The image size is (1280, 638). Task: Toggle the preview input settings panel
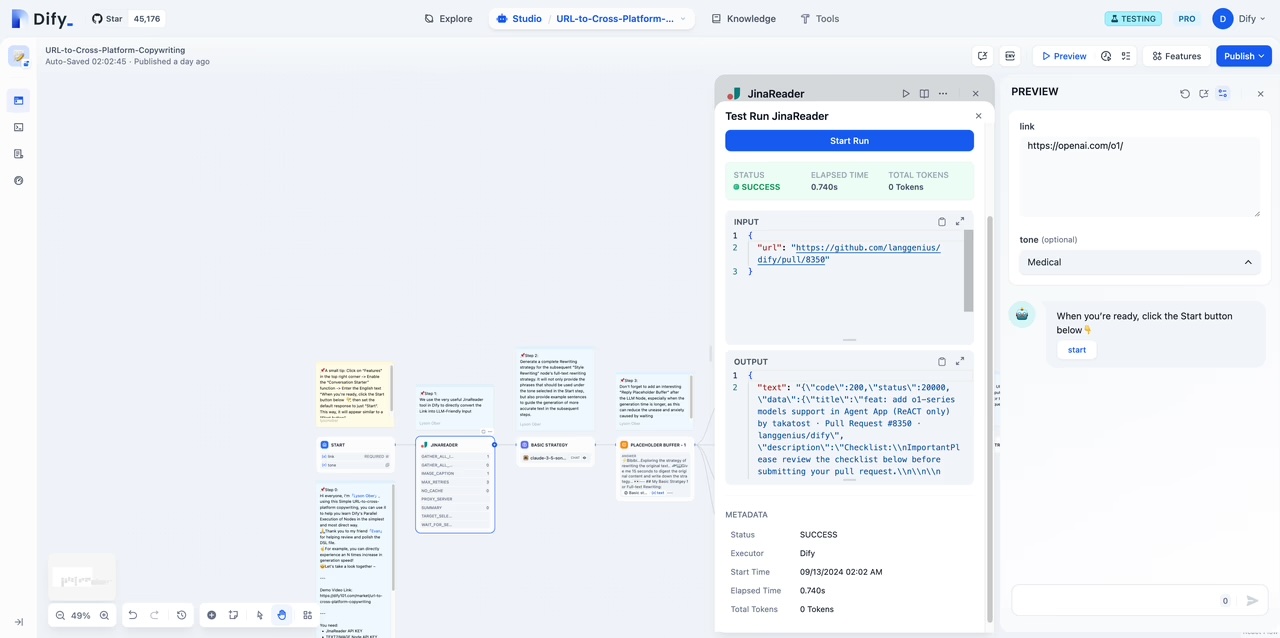tap(1222, 94)
